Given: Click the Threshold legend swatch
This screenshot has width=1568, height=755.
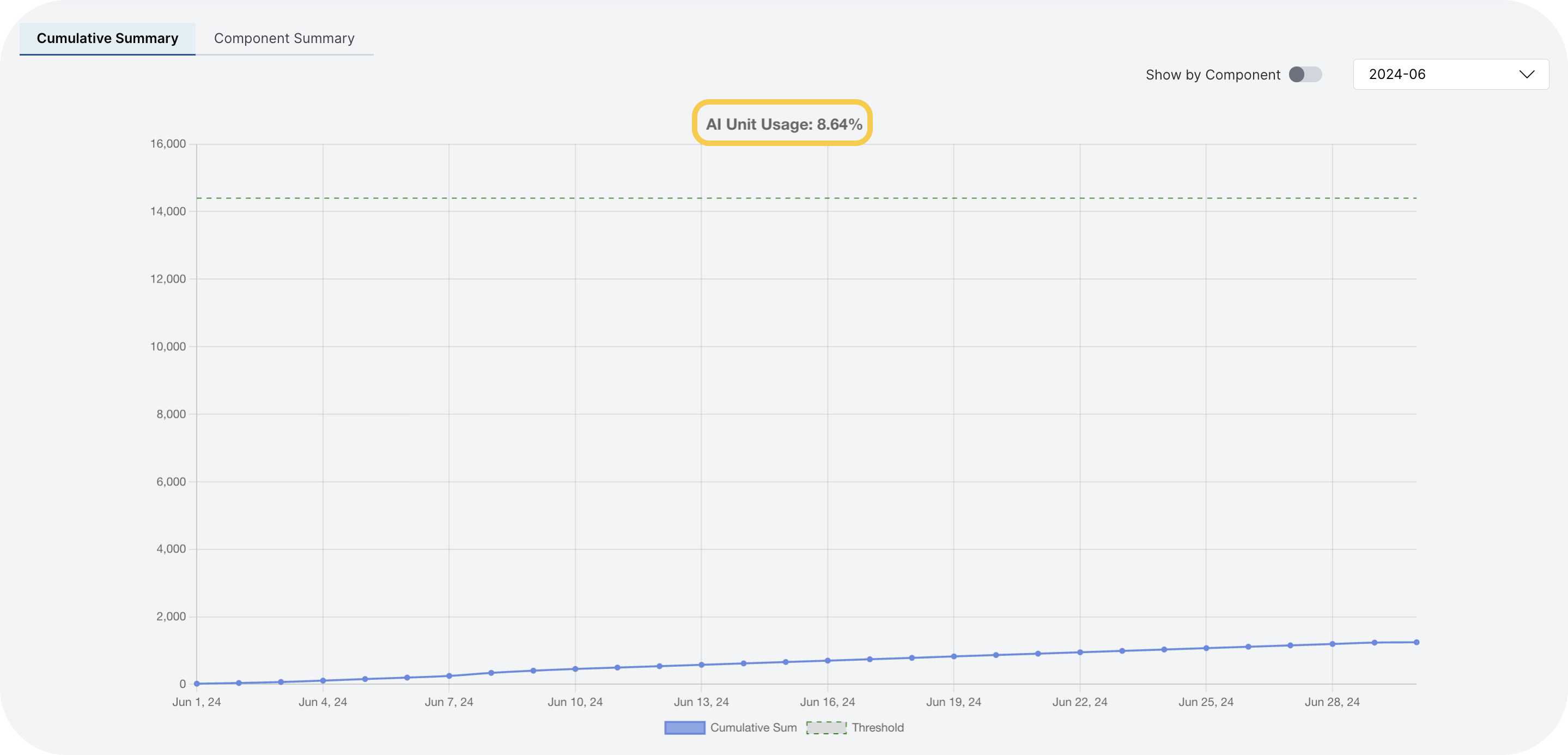Looking at the screenshot, I should point(825,728).
